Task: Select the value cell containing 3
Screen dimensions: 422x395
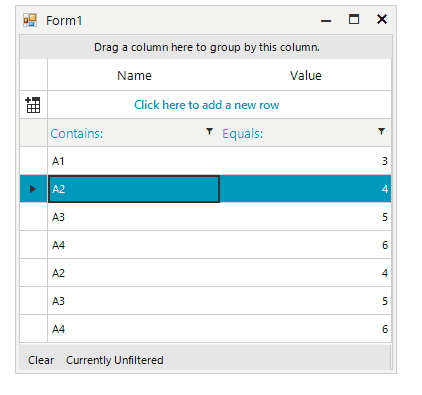Action: 306,161
